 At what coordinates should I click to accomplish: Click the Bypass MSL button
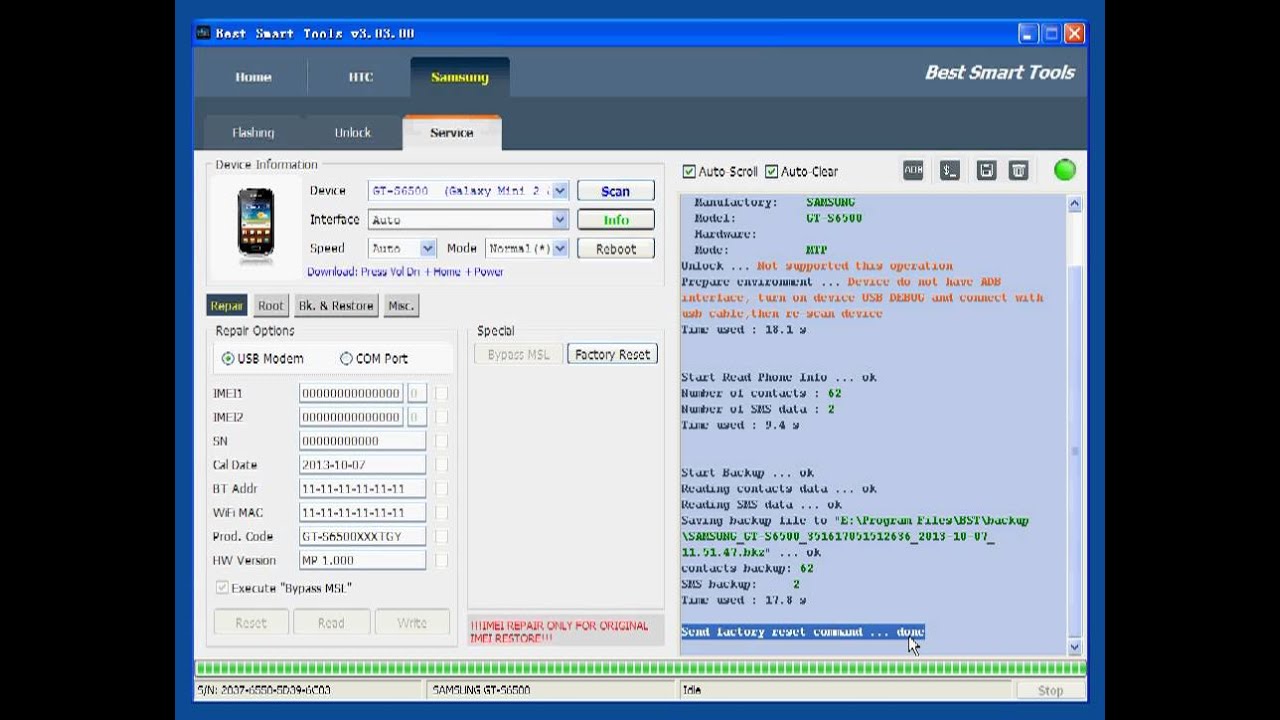pyautogui.click(x=518, y=354)
